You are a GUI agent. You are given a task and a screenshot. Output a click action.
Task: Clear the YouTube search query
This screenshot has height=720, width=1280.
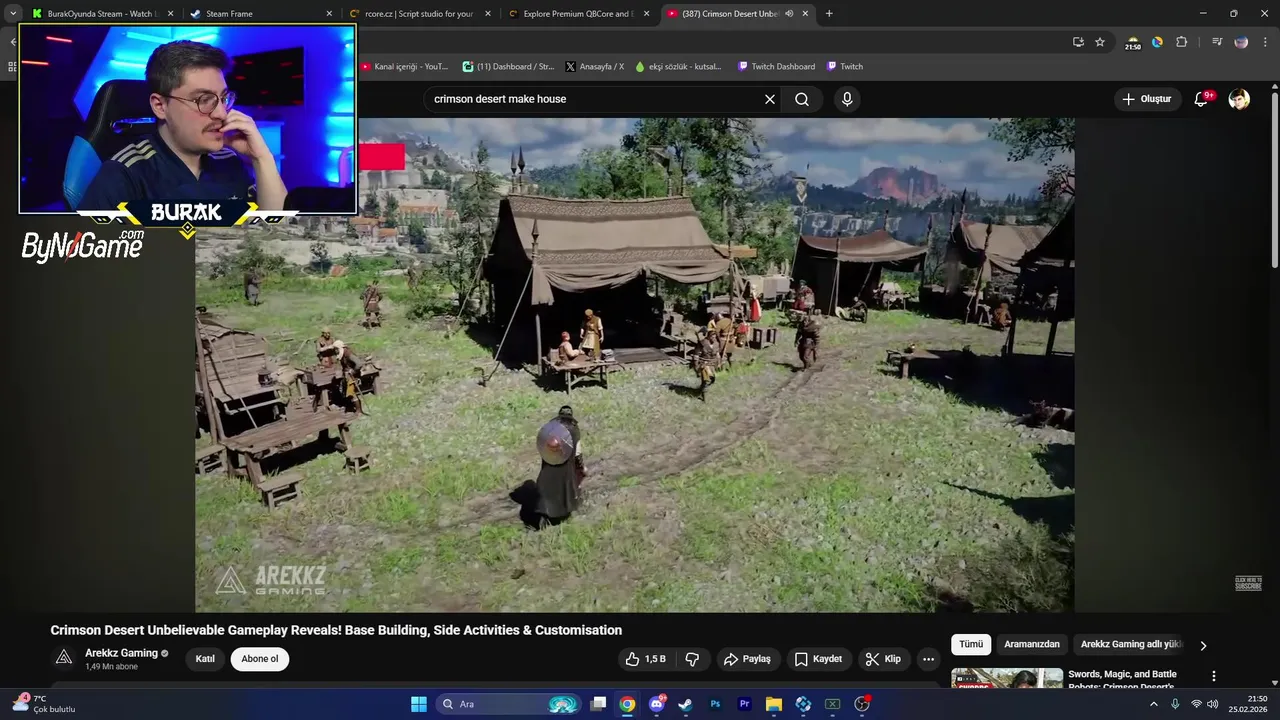point(770,99)
